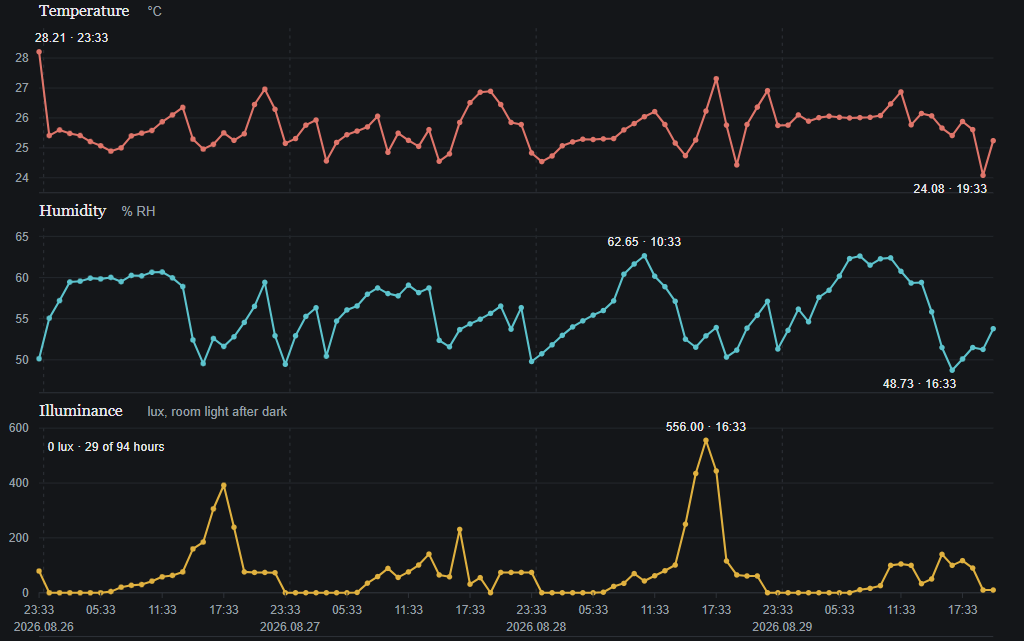The image size is (1027, 641).
Task: Select the '24.08 · 19:33' minimum temperature annotation
Action: click(950, 189)
